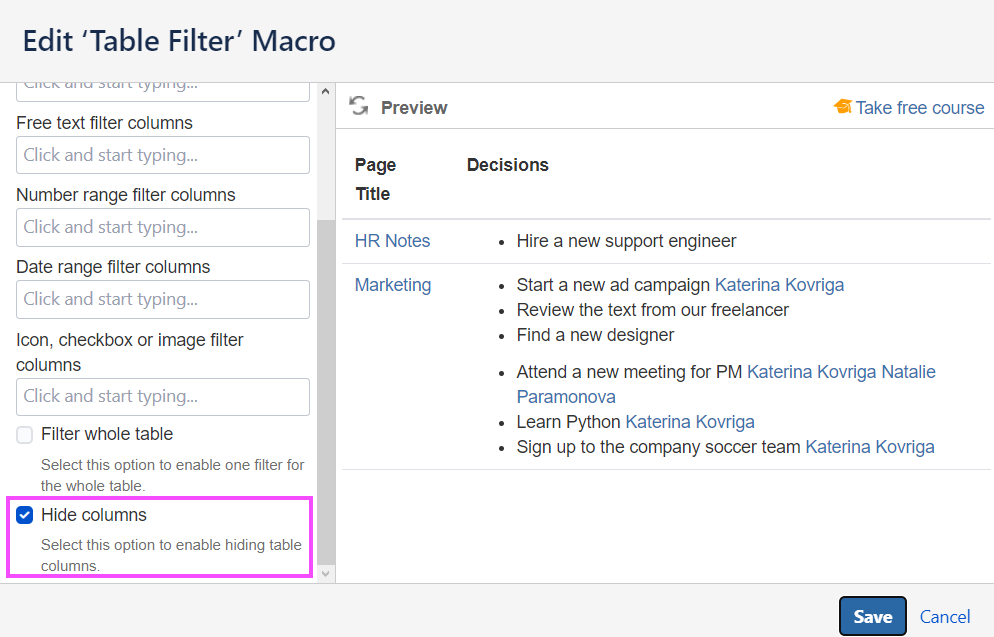The image size is (994, 637).
Task: Click the graduation cap course icon
Action: coord(843,107)
